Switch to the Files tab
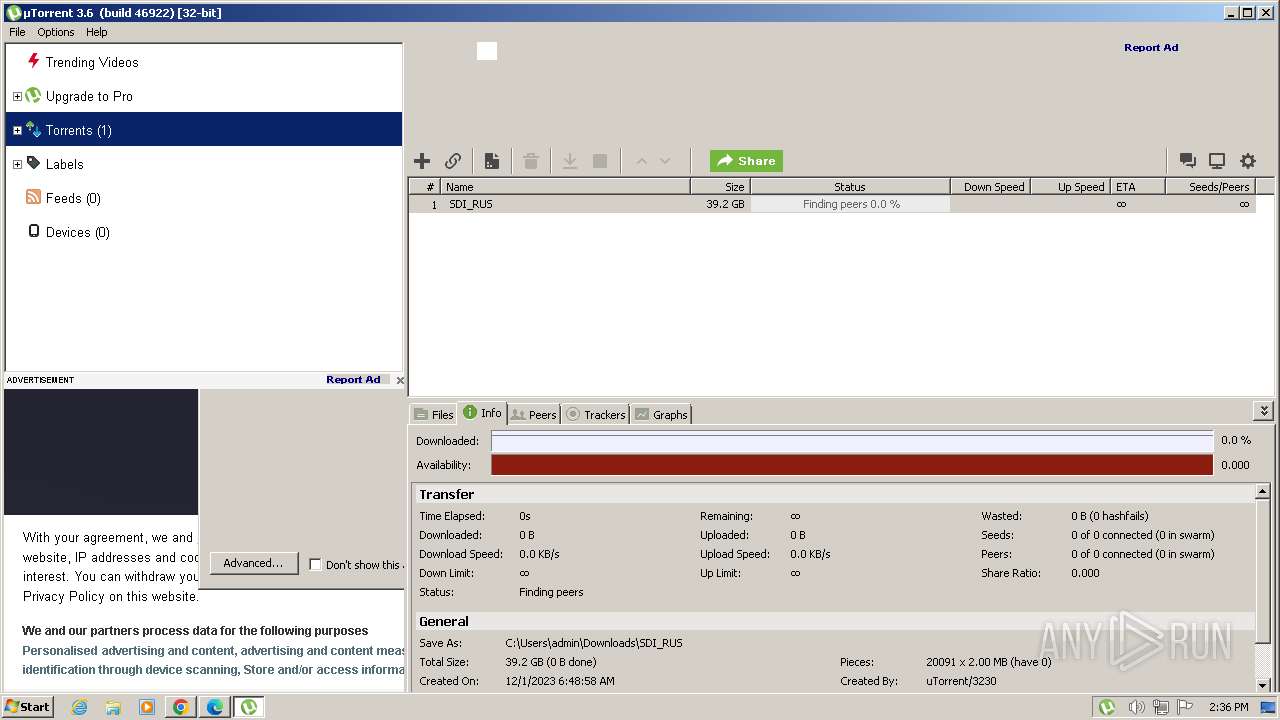The width and height of the screenshot is (1280, 720). click(x=434, y=414)
